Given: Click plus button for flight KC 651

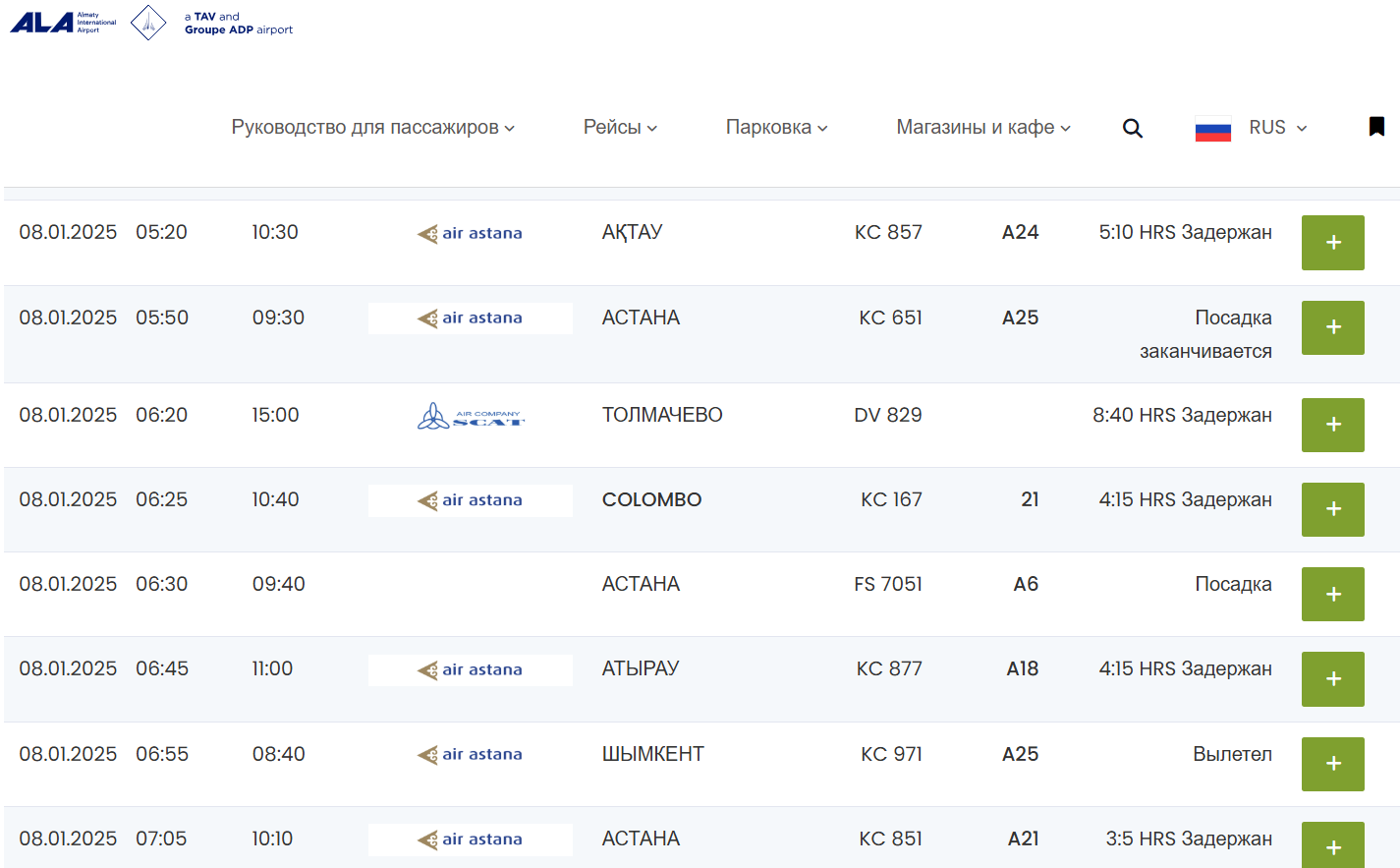Looking at the screenshot, I should [x=1332, y=327].
